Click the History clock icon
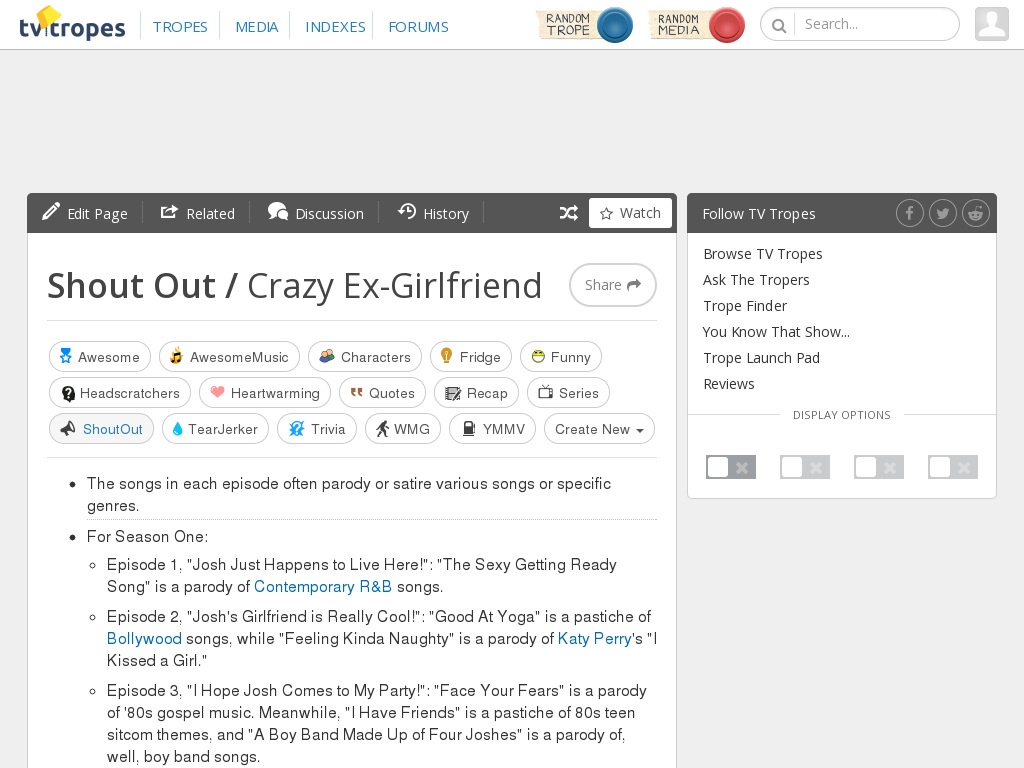 [x=407, y=212]
